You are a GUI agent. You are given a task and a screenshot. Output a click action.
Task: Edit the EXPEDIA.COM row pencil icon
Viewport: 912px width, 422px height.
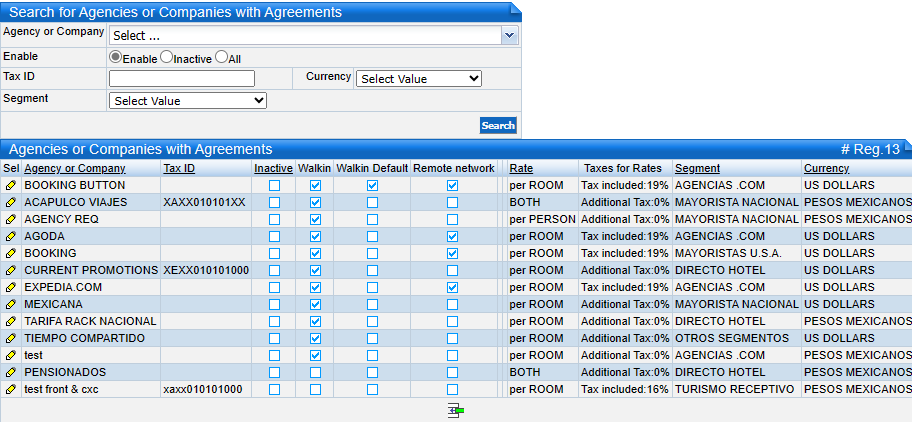[10, 287]
